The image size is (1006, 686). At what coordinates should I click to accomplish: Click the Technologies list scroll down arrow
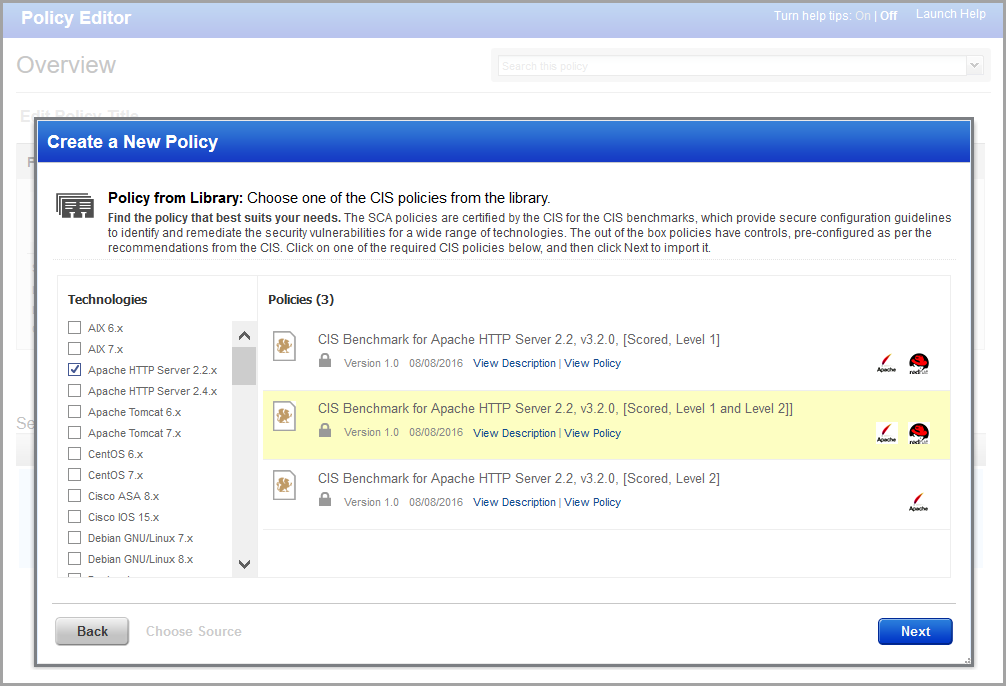244,564
